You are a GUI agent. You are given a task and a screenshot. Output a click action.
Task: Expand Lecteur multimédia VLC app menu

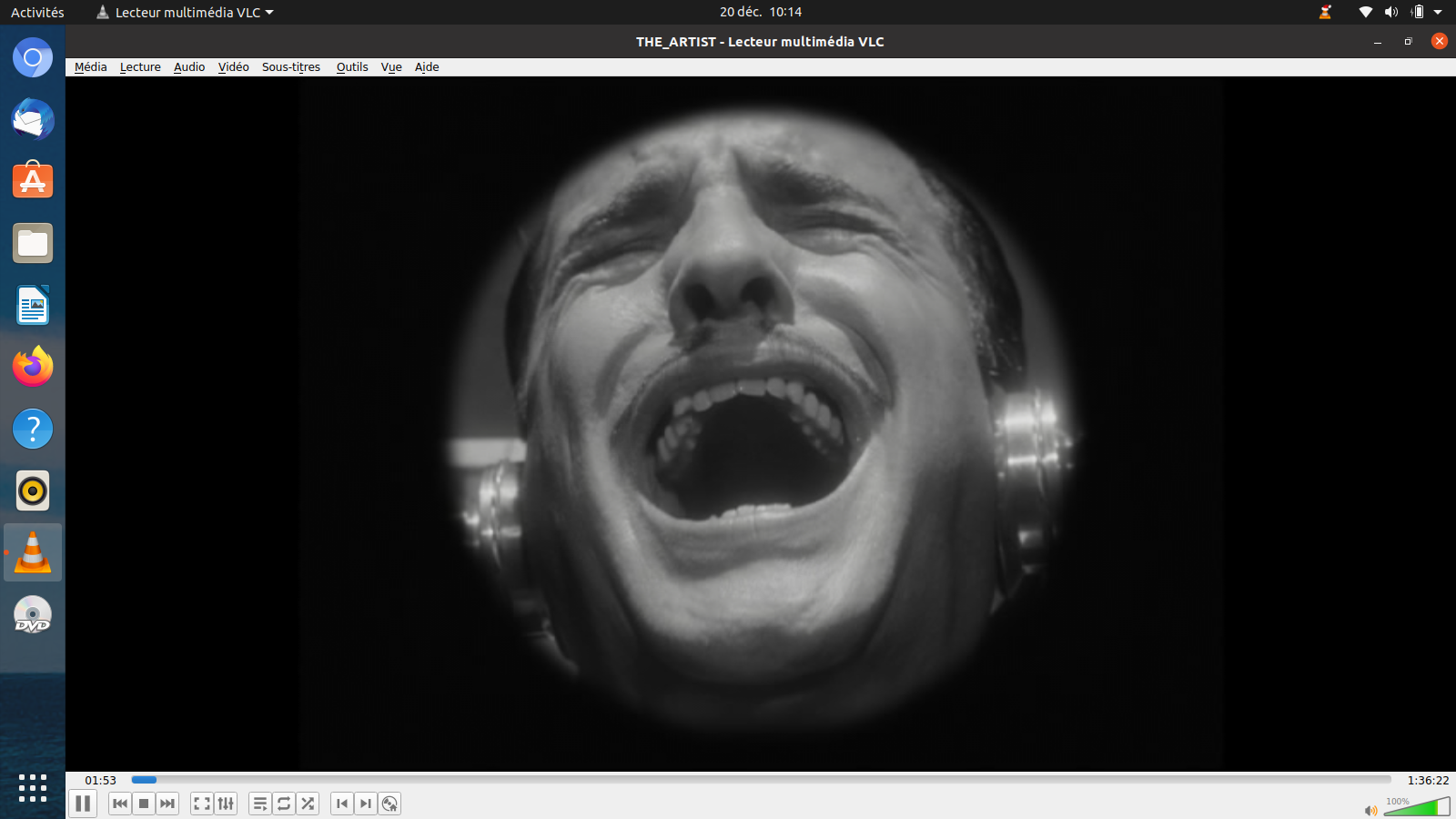186,12
